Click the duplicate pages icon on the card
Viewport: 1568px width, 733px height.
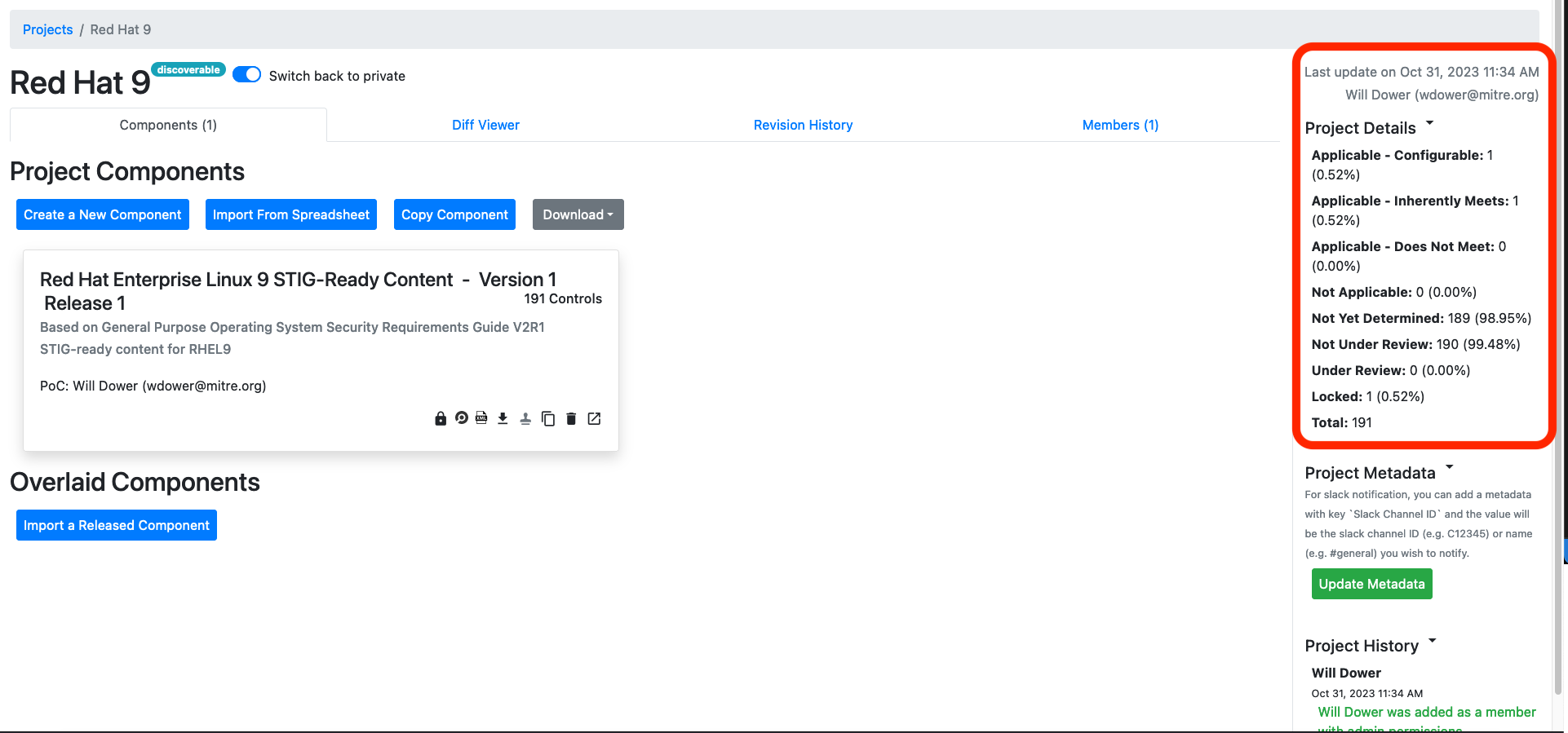(548, 418)
